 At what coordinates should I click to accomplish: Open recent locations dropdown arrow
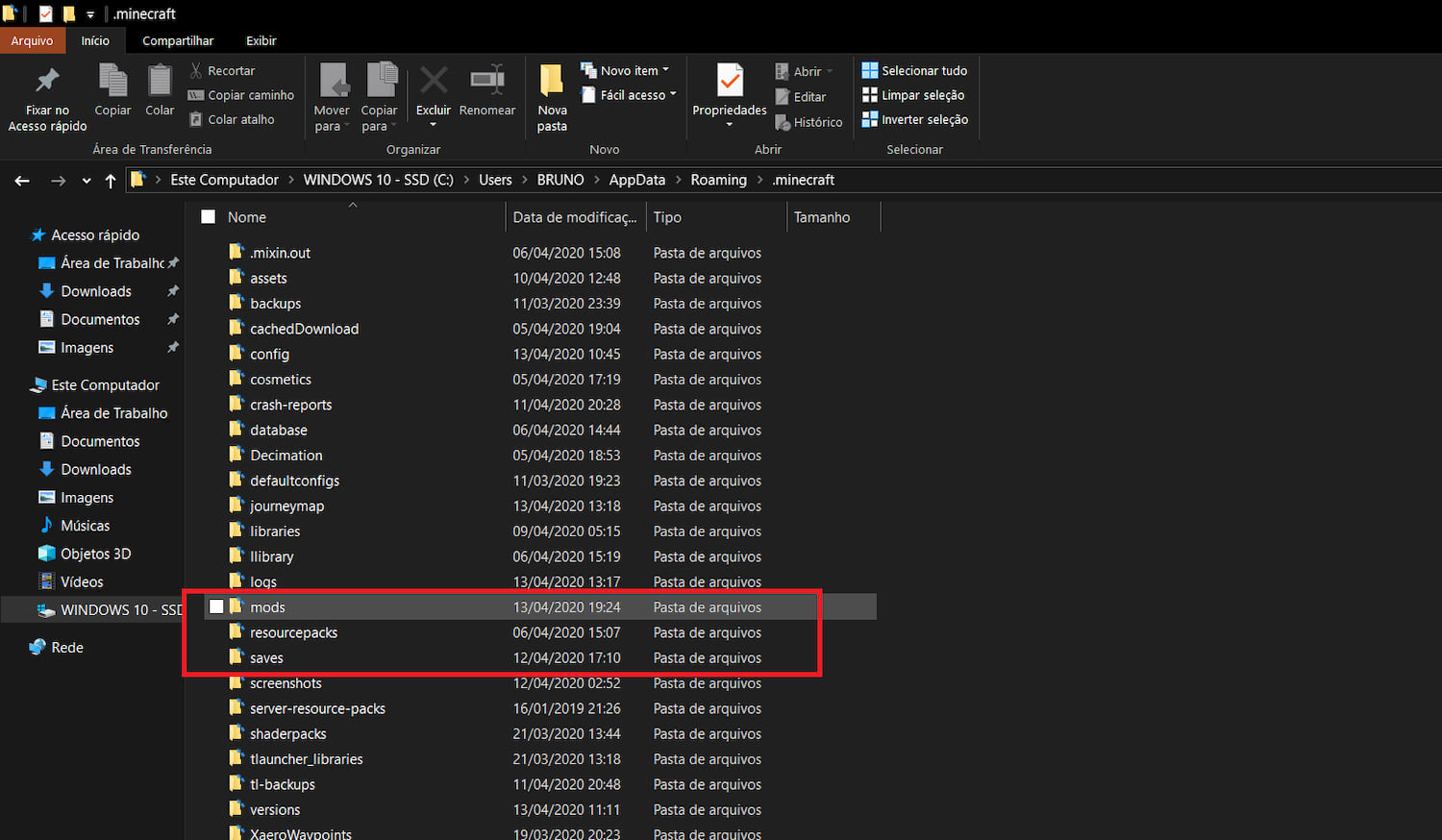click(x=87, y=180)
